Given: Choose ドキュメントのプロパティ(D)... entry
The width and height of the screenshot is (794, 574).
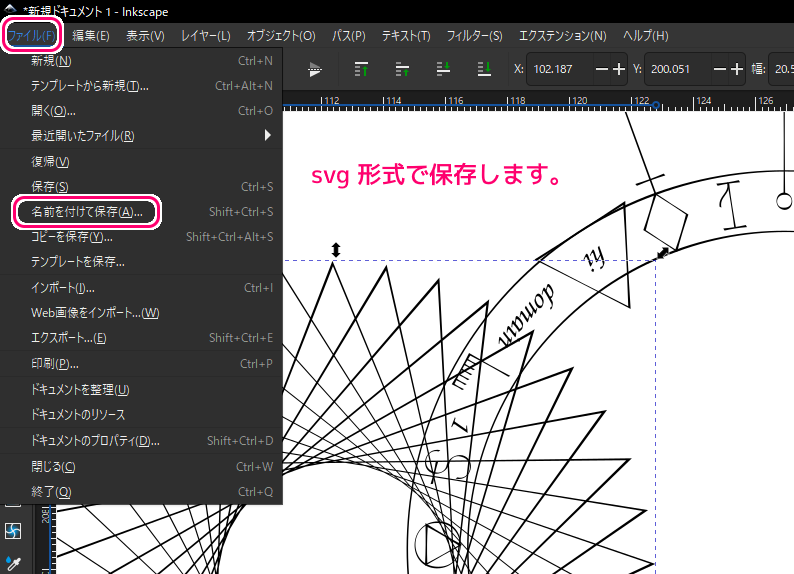Looking at the screenshot, I should pos(95,440).
